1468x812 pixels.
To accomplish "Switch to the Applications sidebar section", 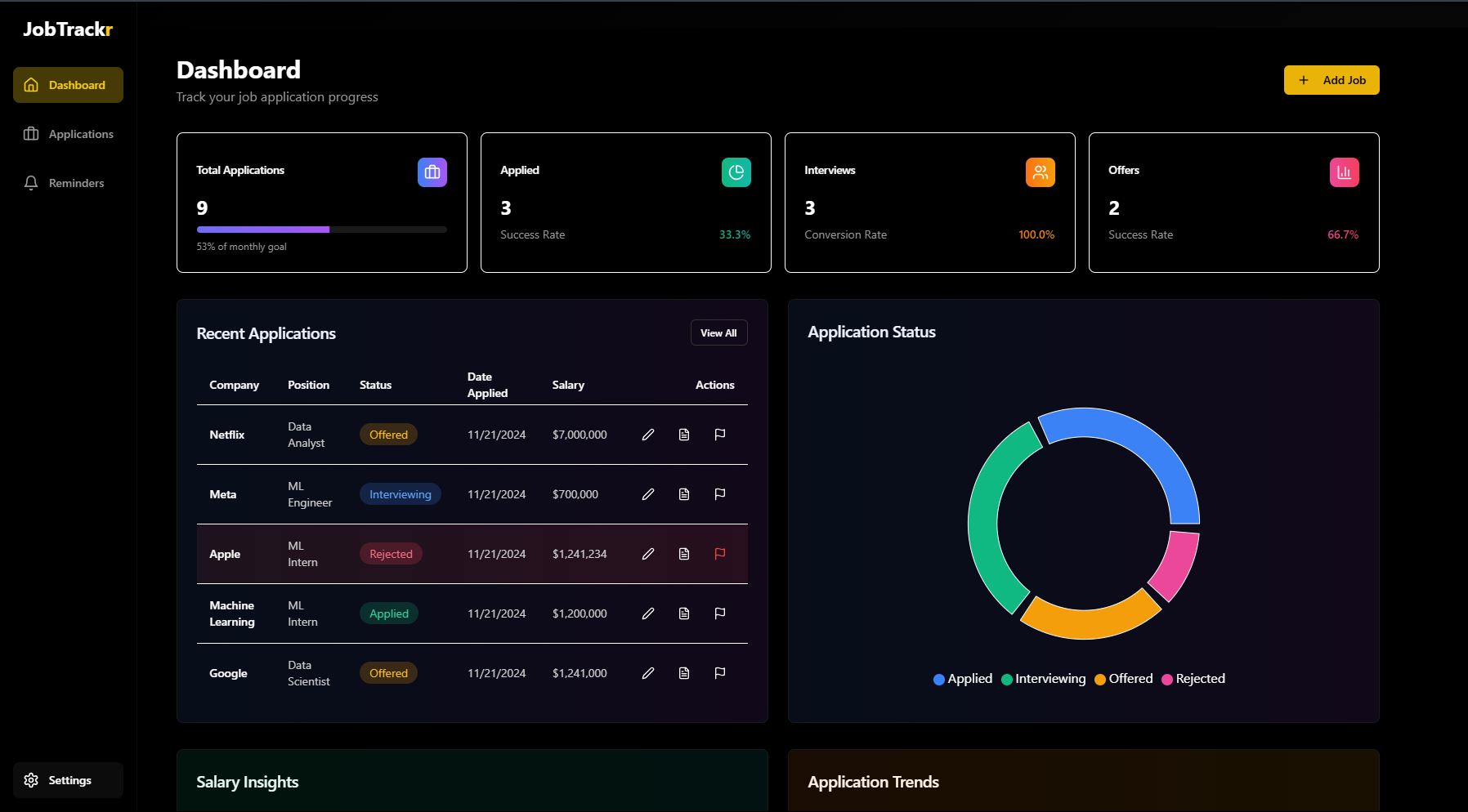I will tap(81, 134).
